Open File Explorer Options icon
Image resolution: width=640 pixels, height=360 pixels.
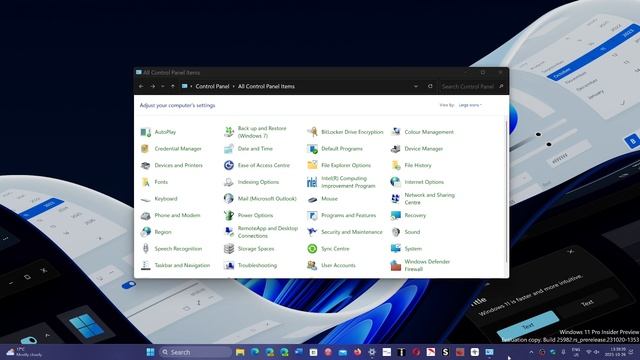point(312,165)
